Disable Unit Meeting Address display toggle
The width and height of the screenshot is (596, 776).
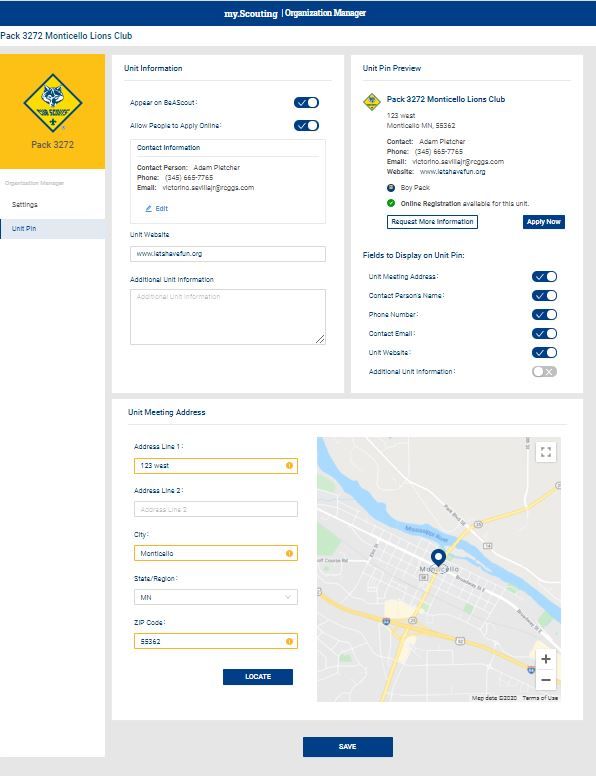tap(545, 277)
